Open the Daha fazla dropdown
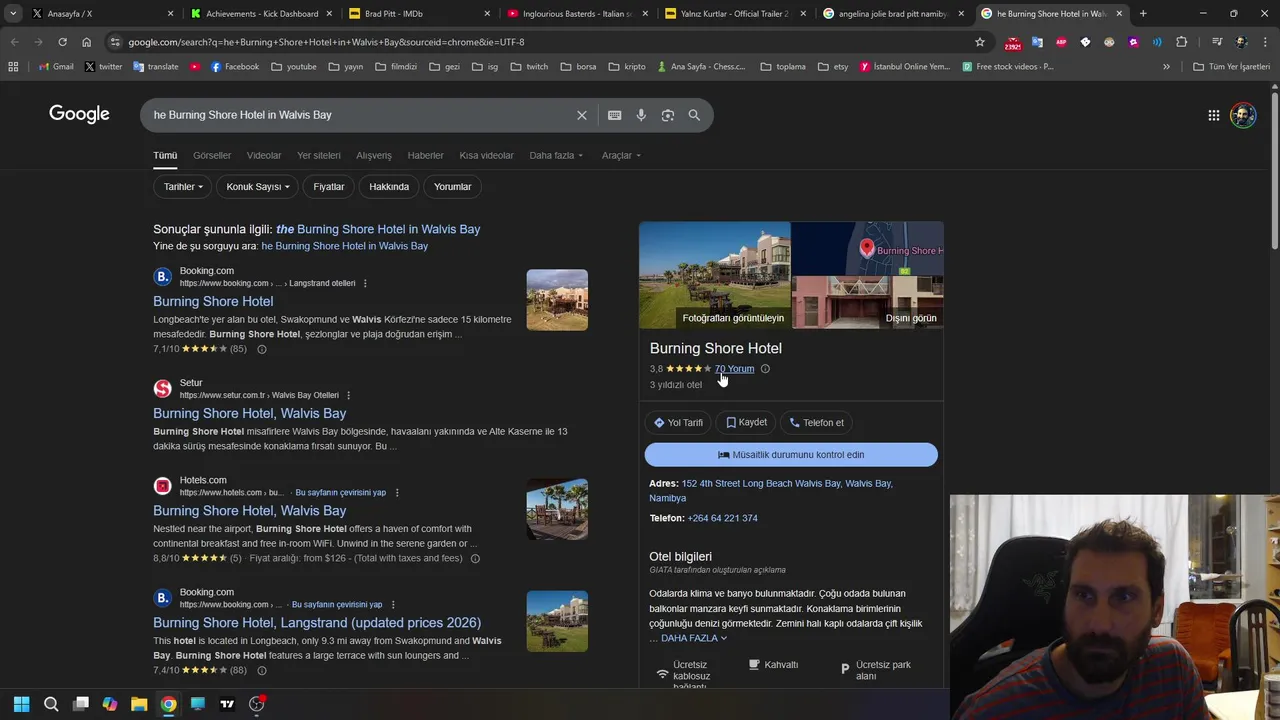This screenshot has height=720, width=1280. [x=556, y=156]
